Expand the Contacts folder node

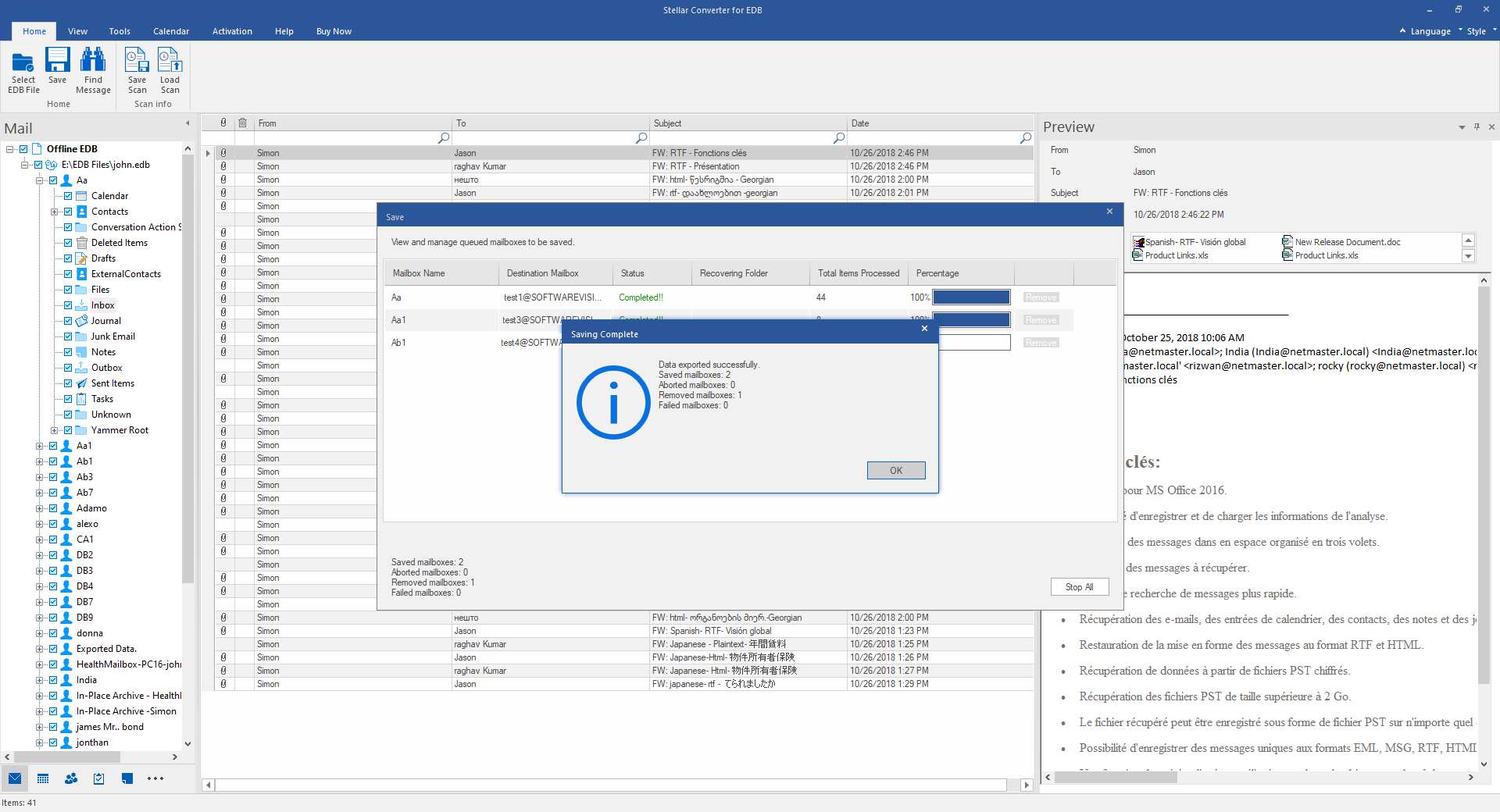[54, 212]
